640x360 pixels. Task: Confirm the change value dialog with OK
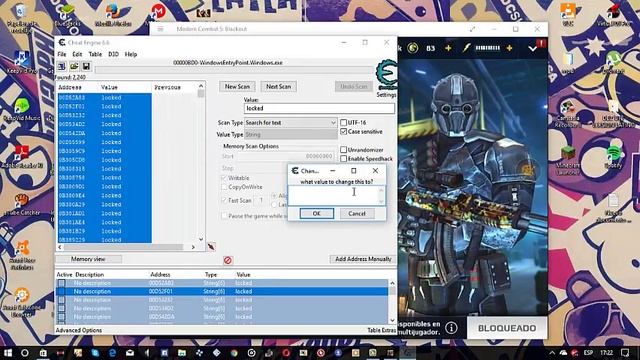(x=316, y=213)
